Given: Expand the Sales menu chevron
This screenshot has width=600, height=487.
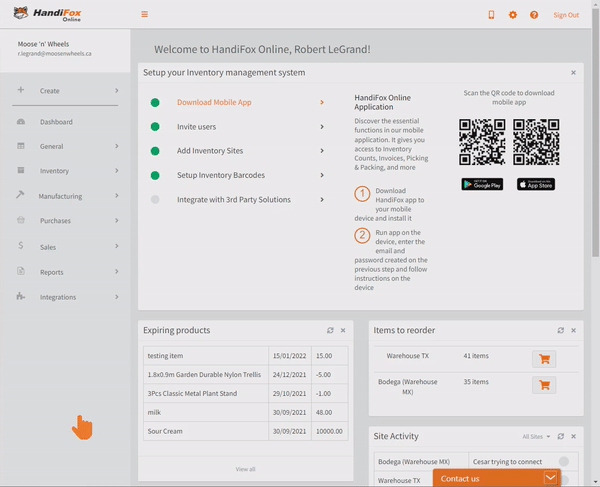Looking at the screenshot, I should coord(117,246).
